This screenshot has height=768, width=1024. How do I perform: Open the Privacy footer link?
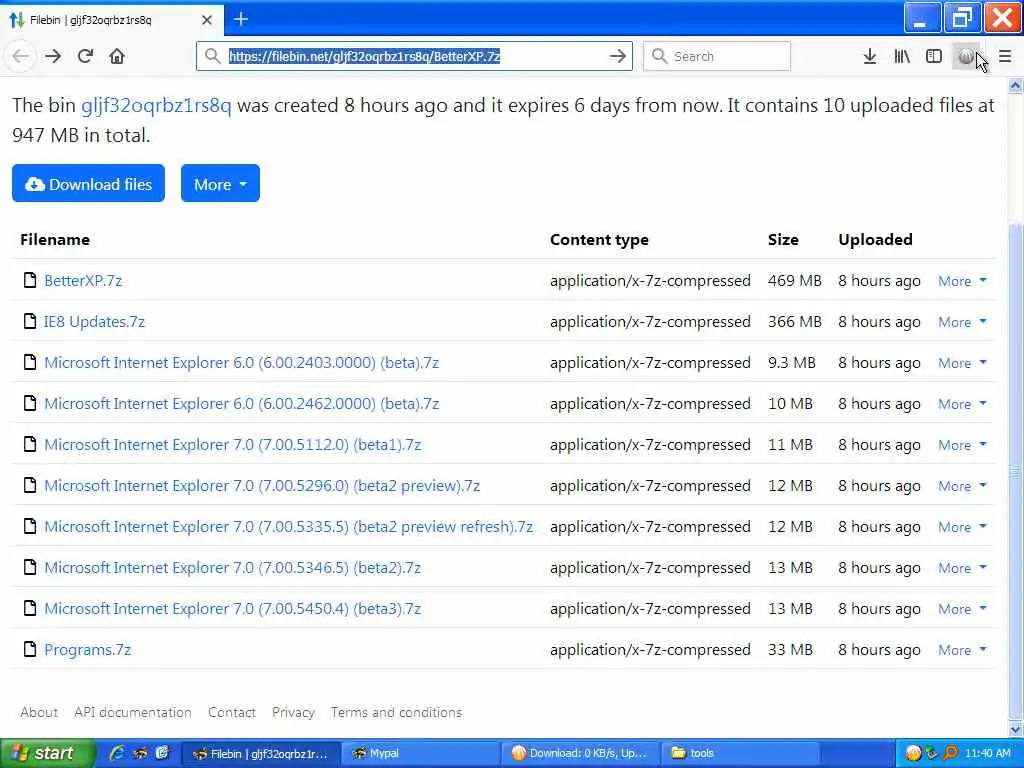click(x=293, y=712)
